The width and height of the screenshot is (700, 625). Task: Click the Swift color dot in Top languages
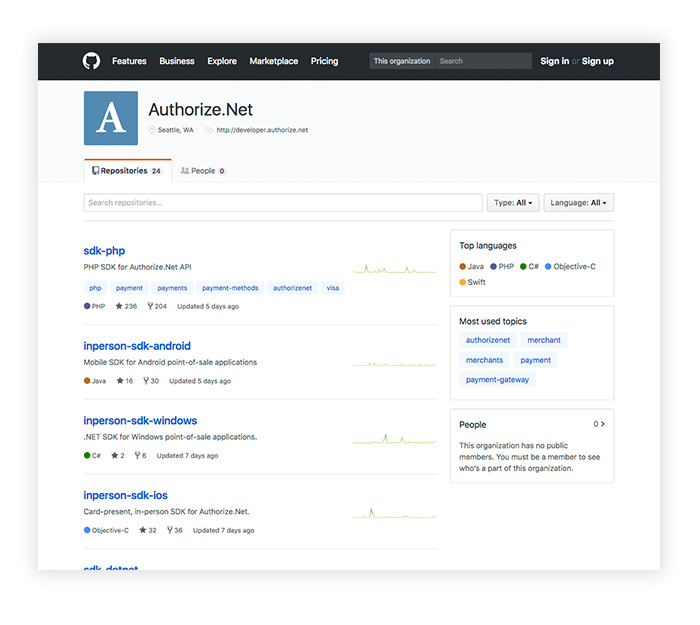(x=462, y=282)
